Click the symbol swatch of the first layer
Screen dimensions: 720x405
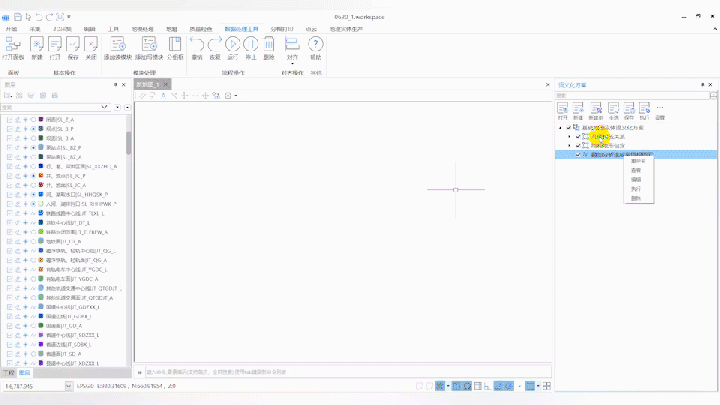[x=41, y=119]
